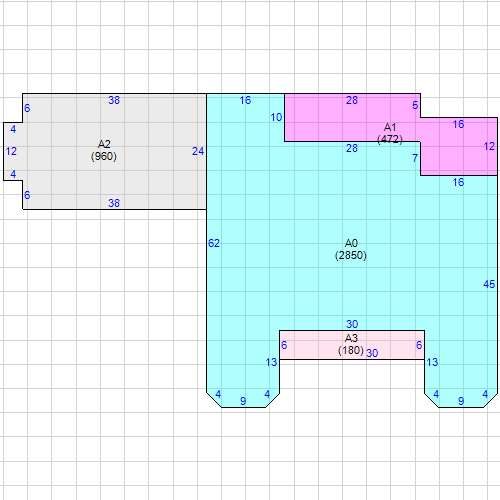
Task: Select the A0 area name label
Action: pos(351,243)
